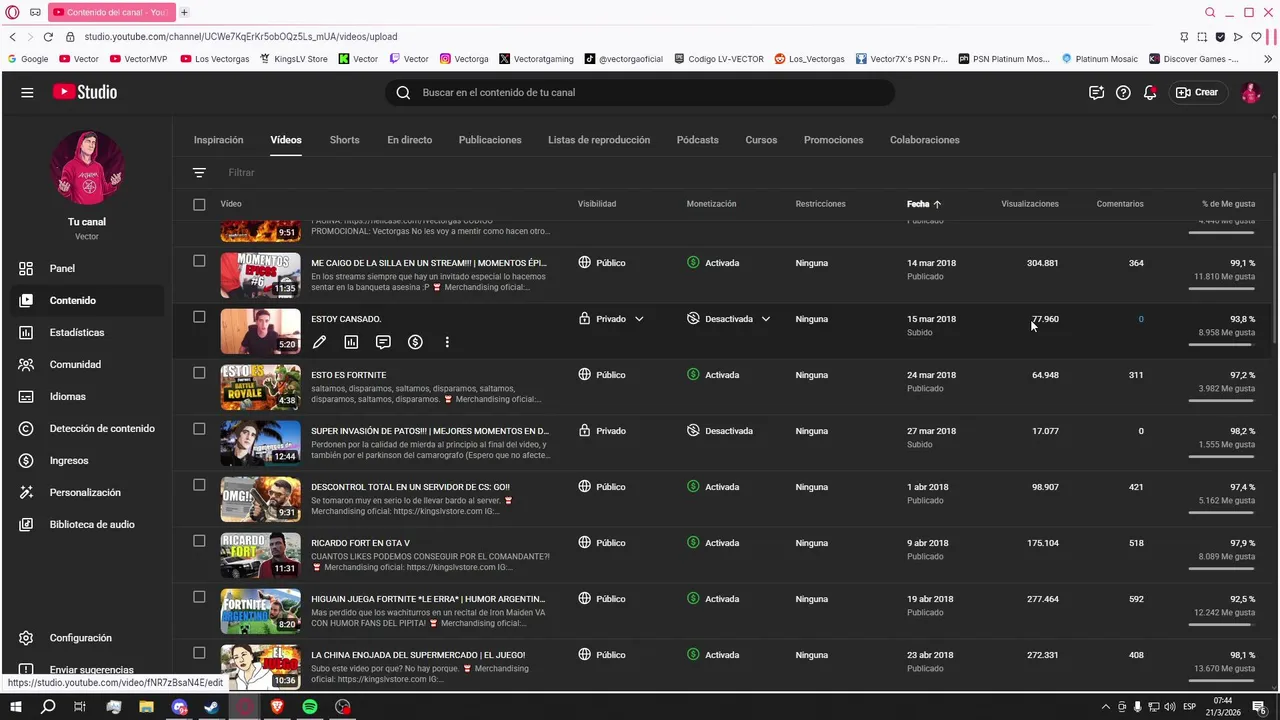1280x720 pixels.
Task: Open File Explorer in the taskbar
Action: click(146, 707)
